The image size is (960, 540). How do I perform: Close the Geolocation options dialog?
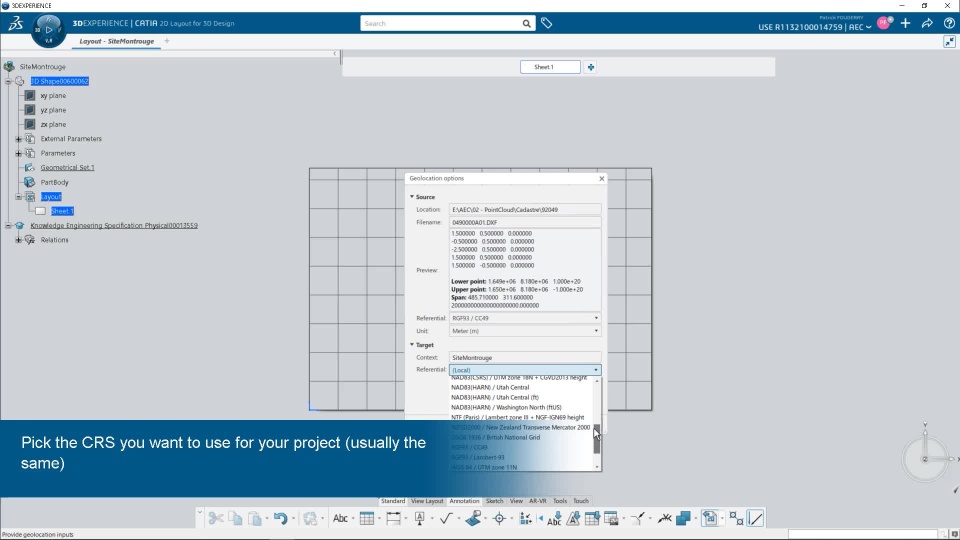click(x=602, y=178)
